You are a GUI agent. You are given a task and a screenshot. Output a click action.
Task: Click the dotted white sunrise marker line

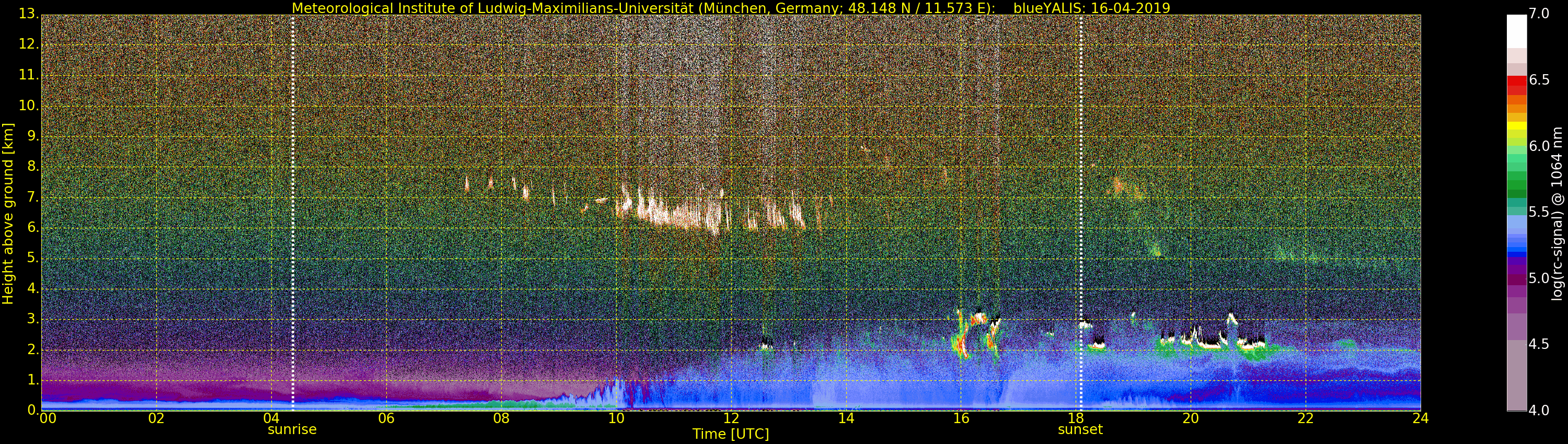pos(293,213)
